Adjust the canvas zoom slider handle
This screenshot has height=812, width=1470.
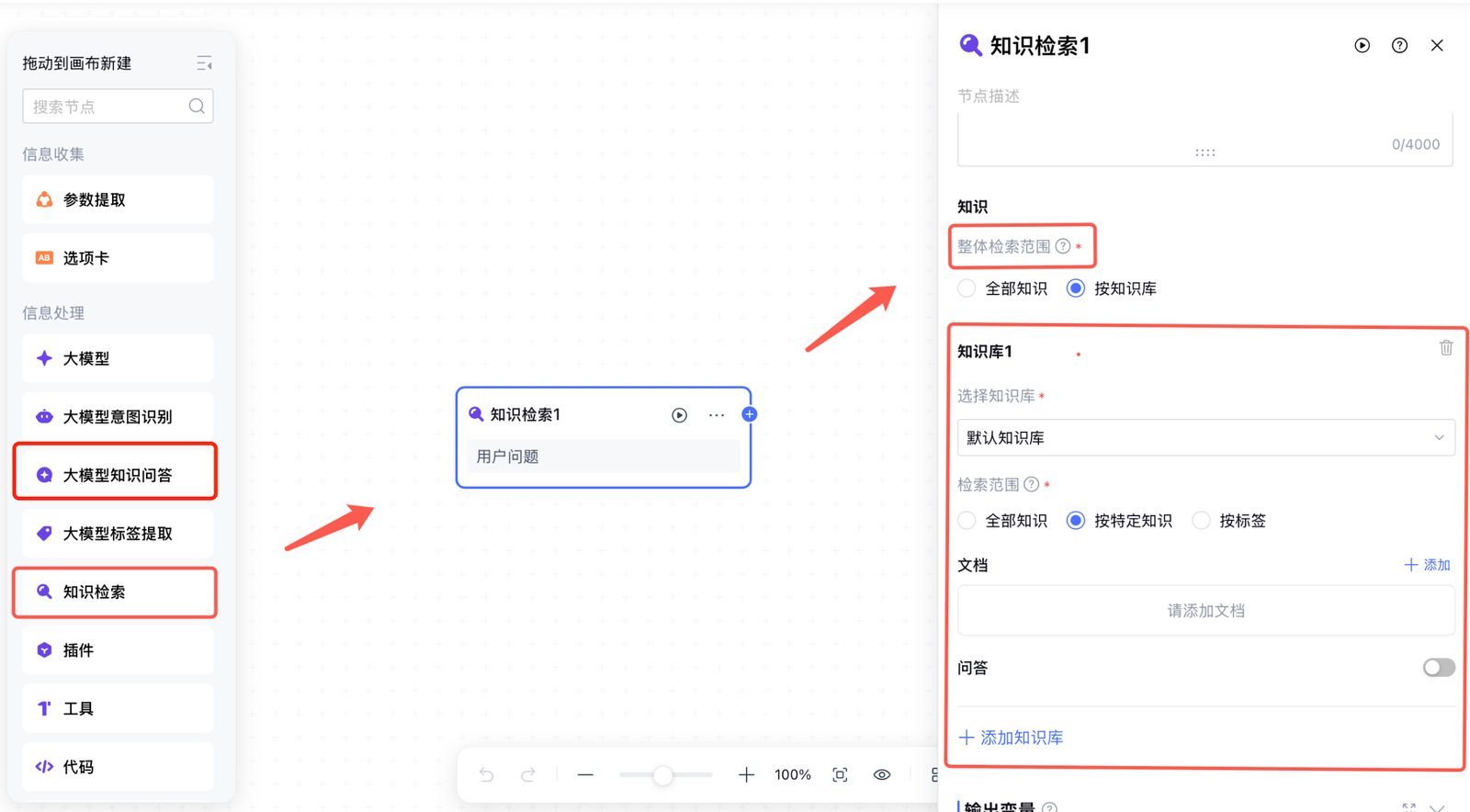[662, 775]
